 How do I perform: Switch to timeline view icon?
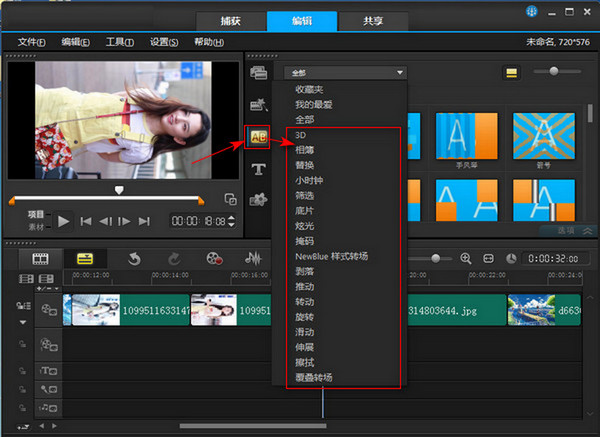tap(85, 259)
